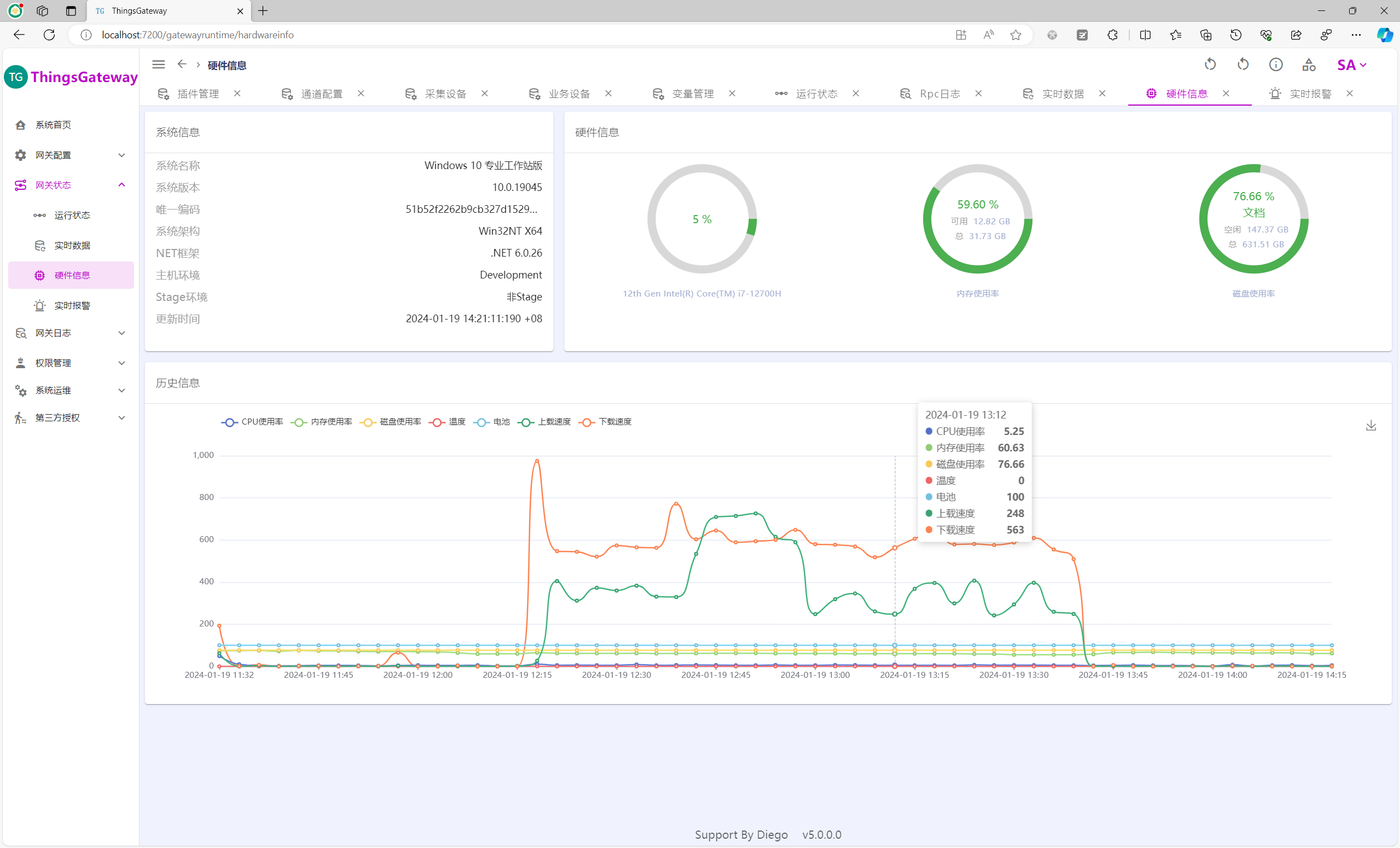This screenshot has height=848, width=1400.
Task: Switch to the 变量管理 tab
Action: click(x=692, y=94)
